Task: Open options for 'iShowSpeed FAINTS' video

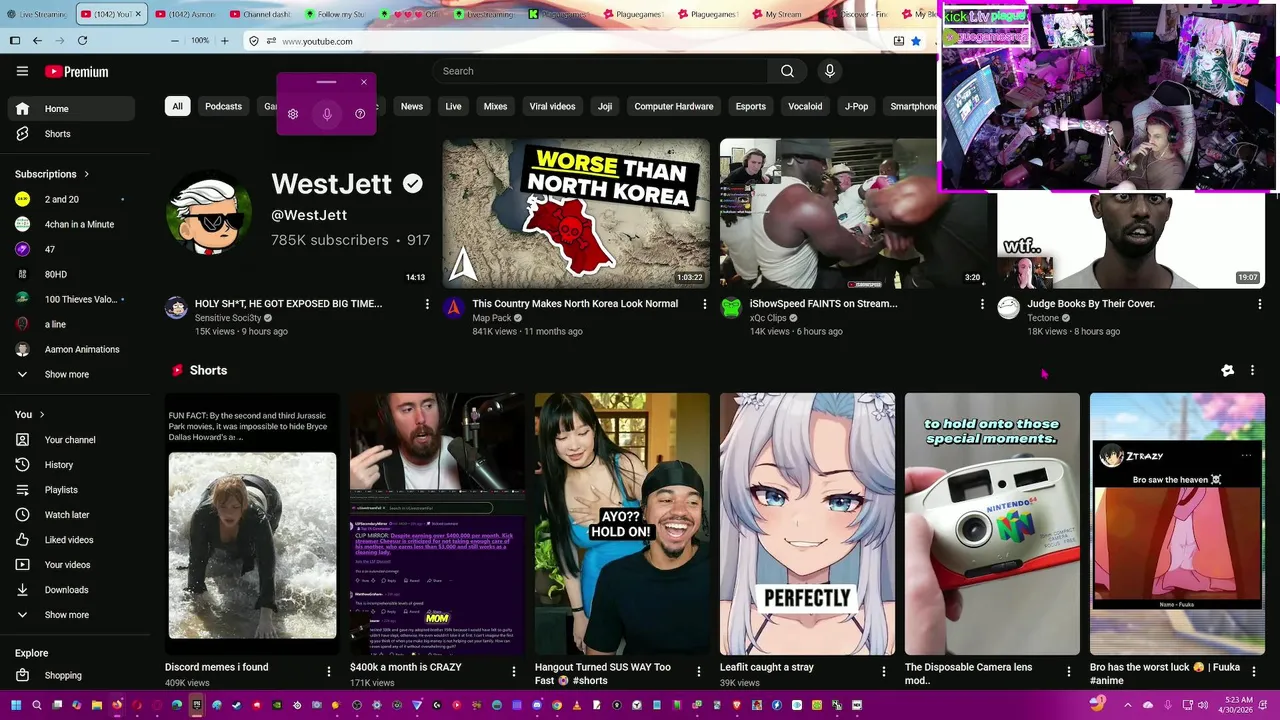Action: tap(982, 304)
